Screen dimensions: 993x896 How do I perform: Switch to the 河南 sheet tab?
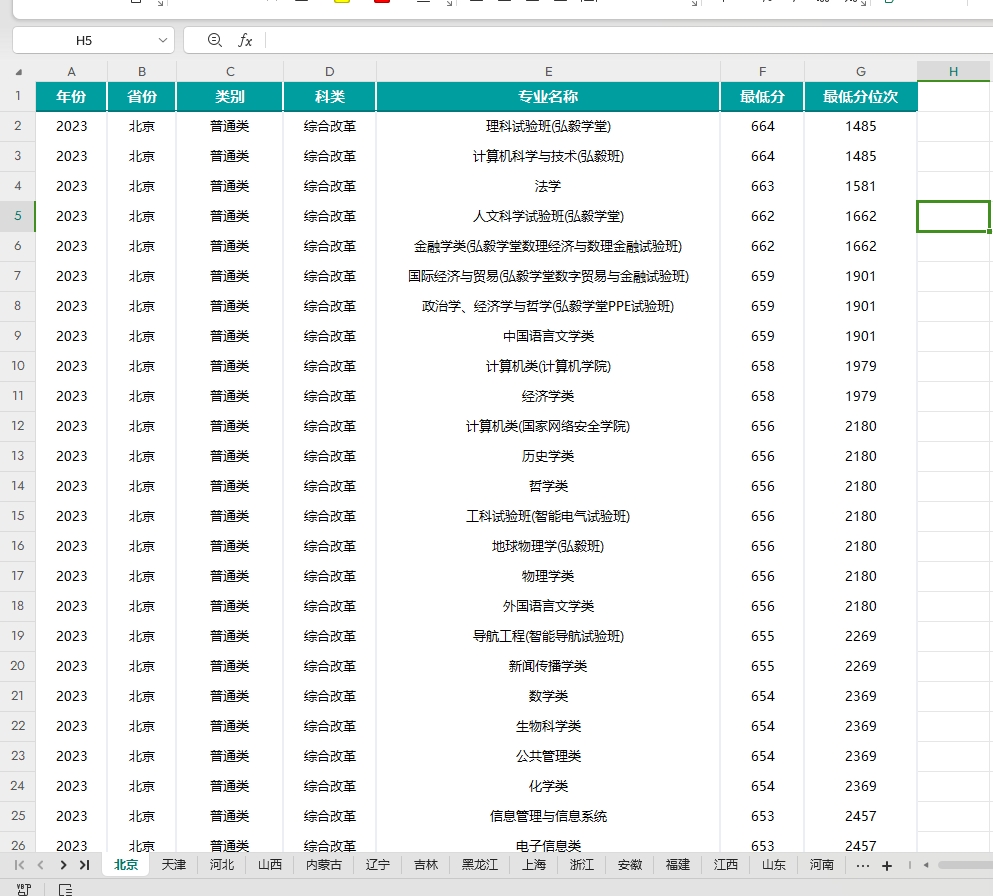click(x=820, y=865)
